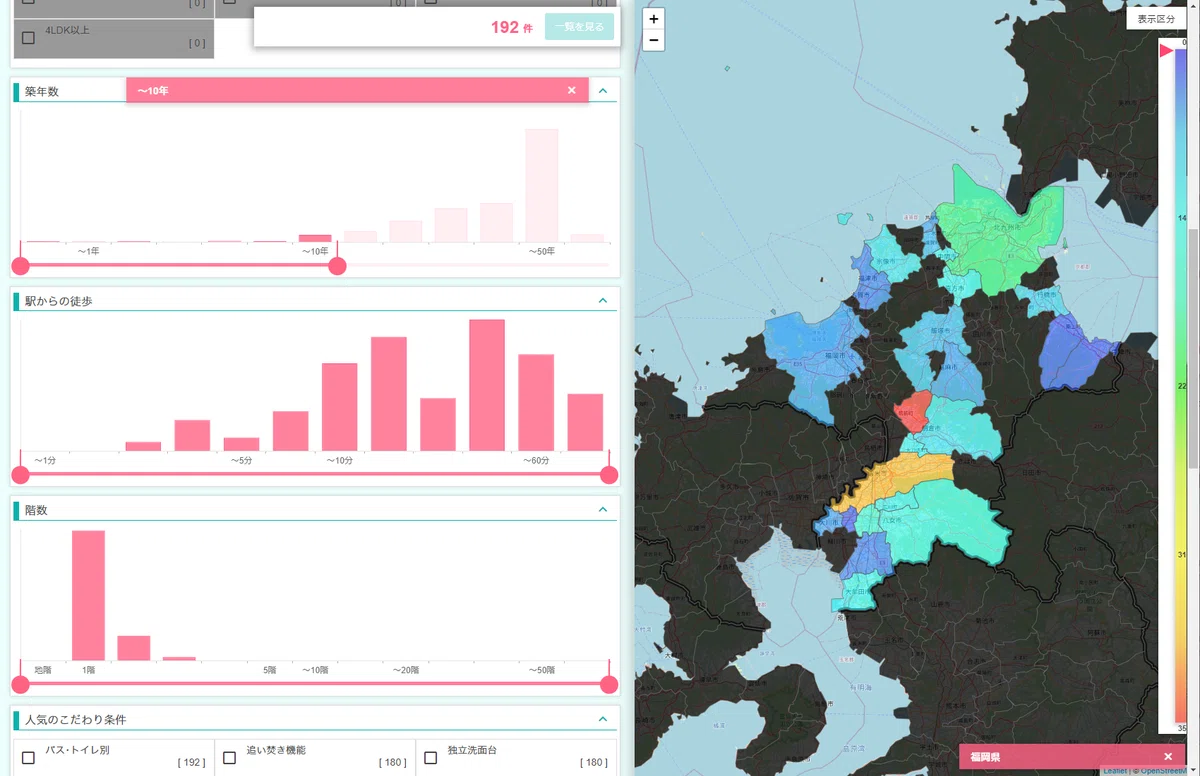This screenshot has width=1200, height=776.
Task: Close the 福岡県 region tag
Action: 1167,757
